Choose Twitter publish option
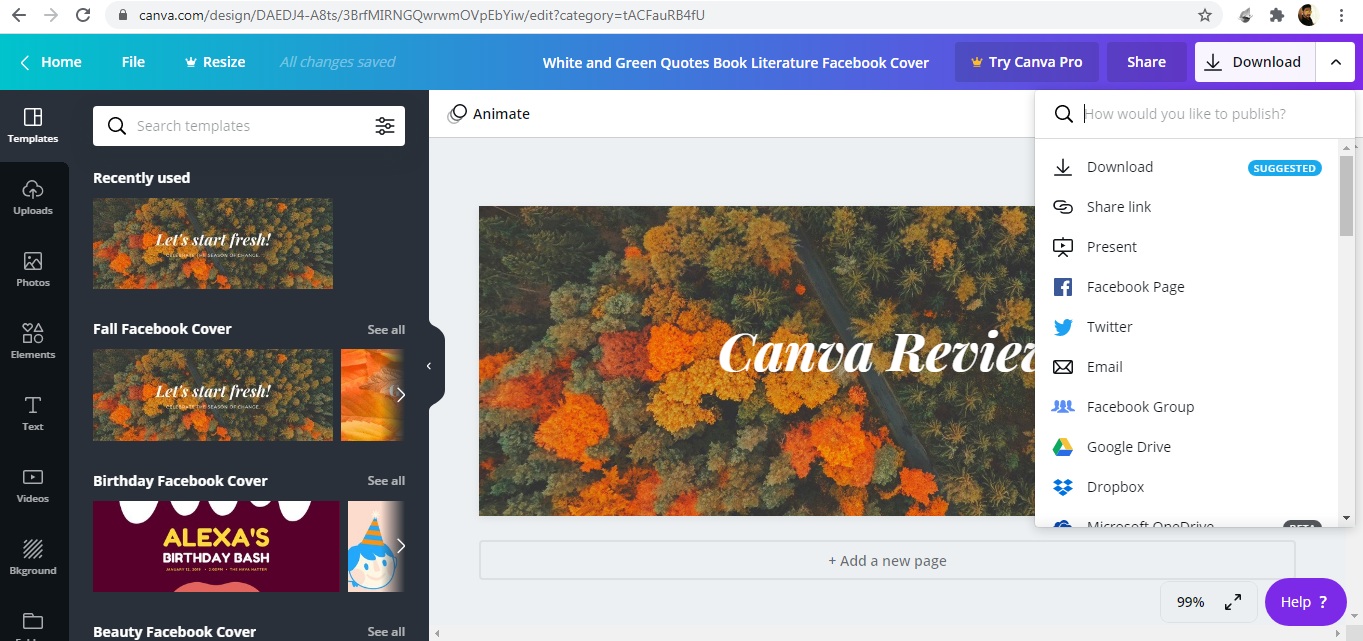The width and height of the screenshot is (1363, 641). (1187, 327)
